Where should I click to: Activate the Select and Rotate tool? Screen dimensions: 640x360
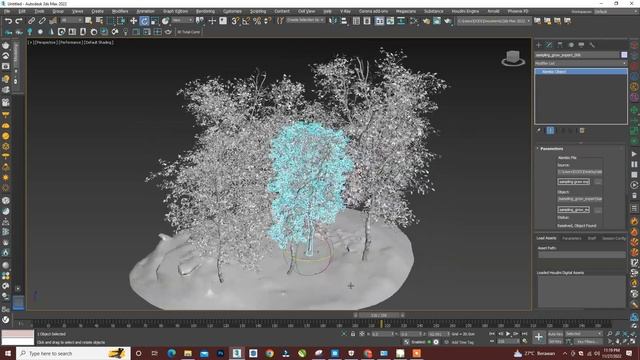point(144,20)
